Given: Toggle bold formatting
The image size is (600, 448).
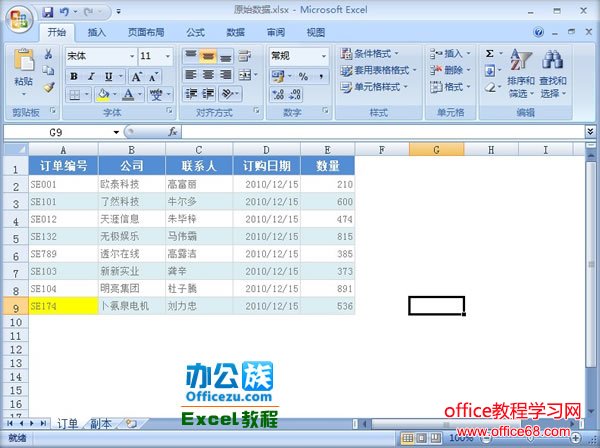Looking at the screenshot, I should (74, 77).
